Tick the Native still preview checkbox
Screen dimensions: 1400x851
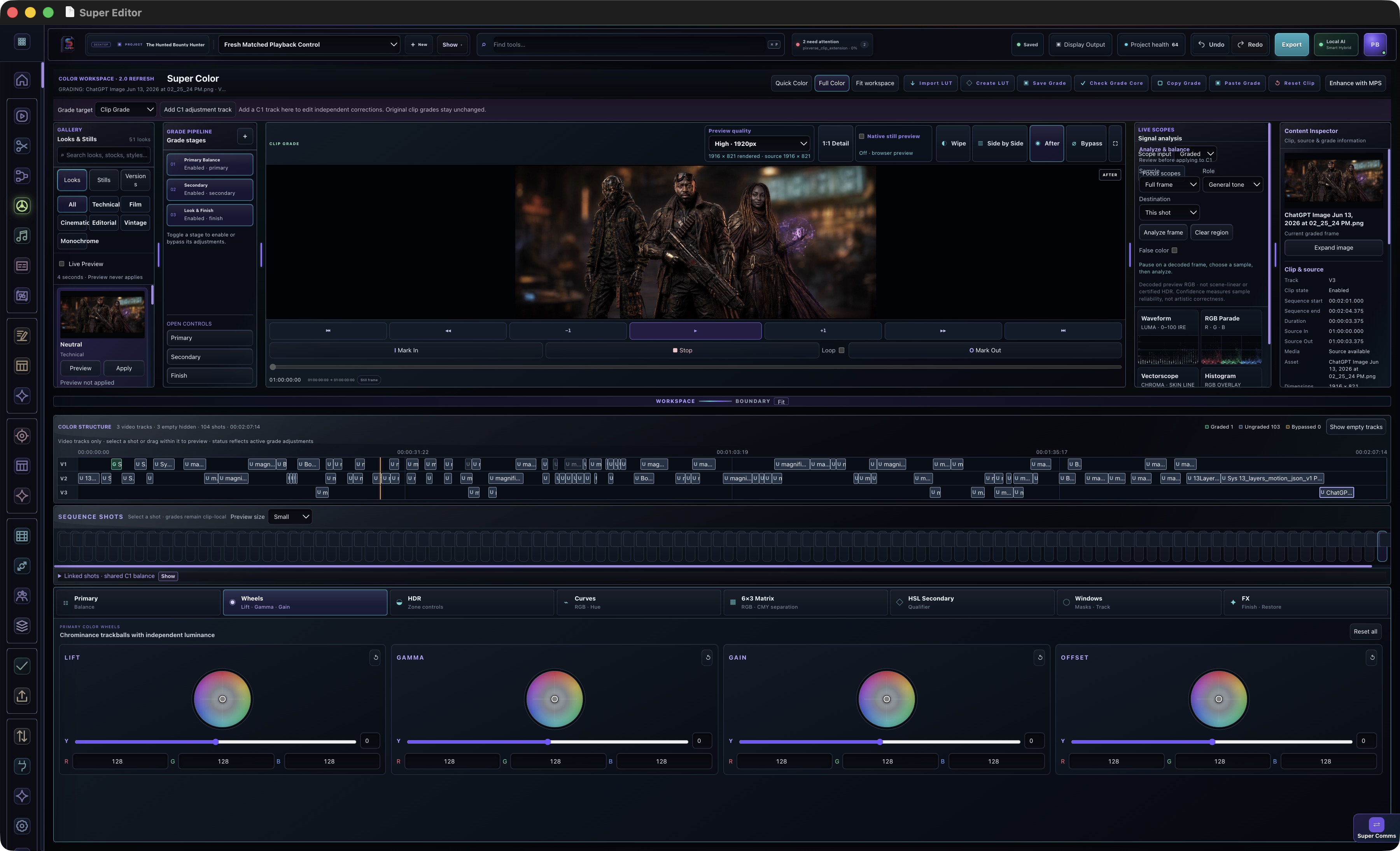pyautogui.click(x=861, y=137)
